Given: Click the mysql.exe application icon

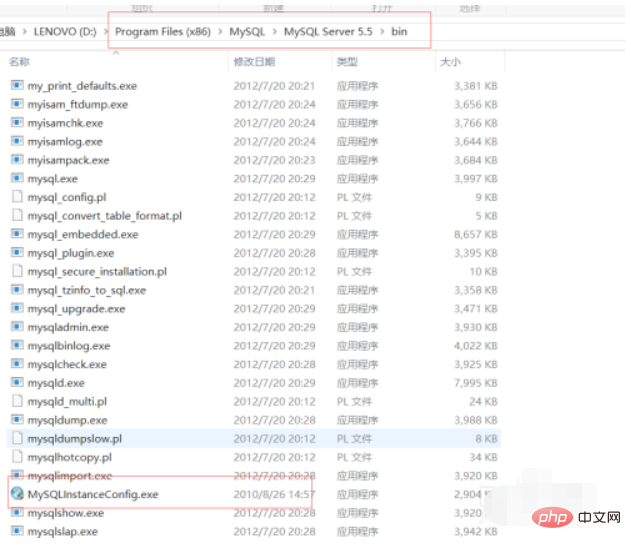Looking at the screenshot, I should pos(17,178).
